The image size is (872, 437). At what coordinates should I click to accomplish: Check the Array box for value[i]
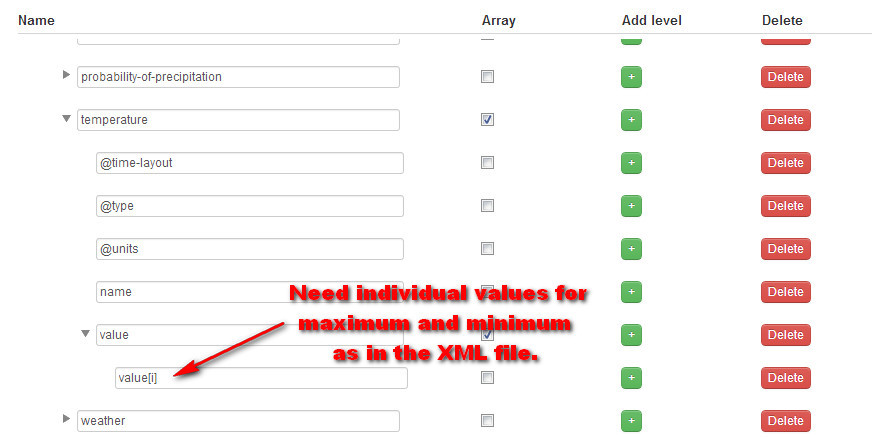coord(487,377)
